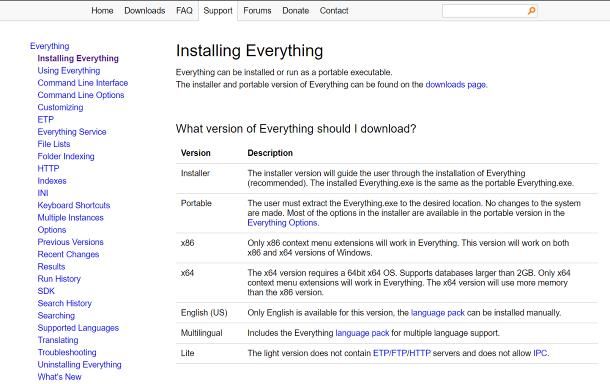Open the Donate navigation item
610x384 pixels.
click(296, 11)
